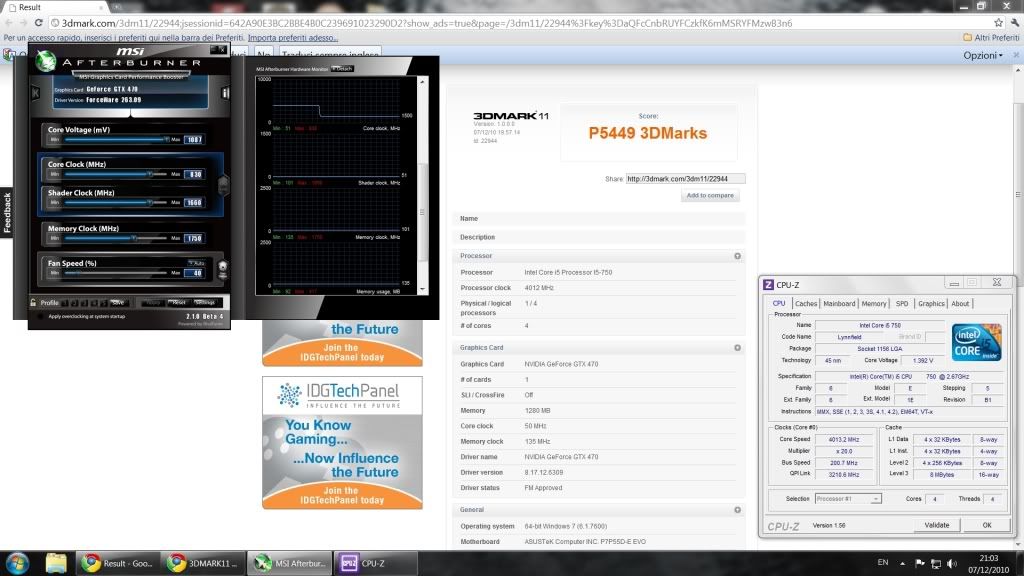This screenshot has height=576, width=1024.
Task: Collapse the Graphics Card section
Action: coord(737,348)
